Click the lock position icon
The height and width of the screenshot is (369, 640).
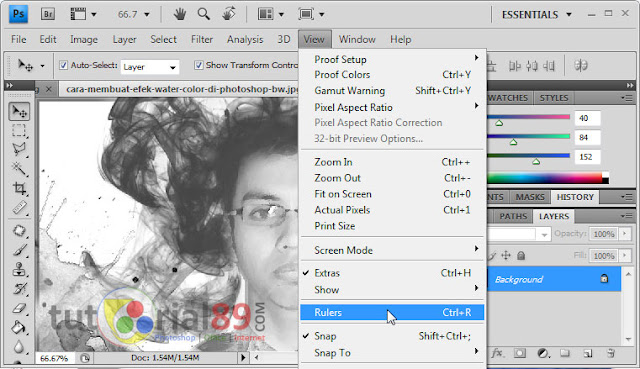tap(506, 256)
